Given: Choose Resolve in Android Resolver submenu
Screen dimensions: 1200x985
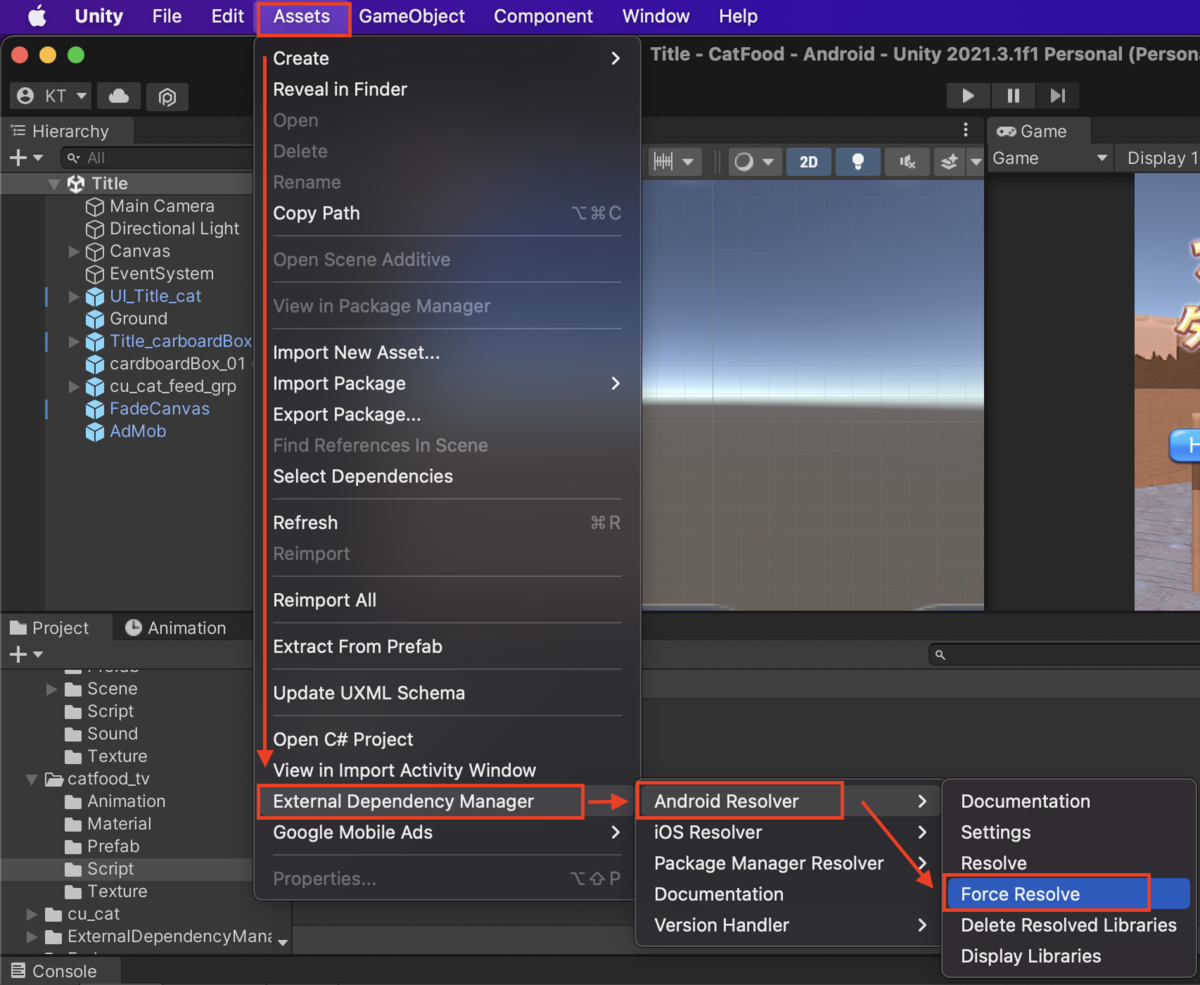Looking at the screenshot, I should 1067,863.
